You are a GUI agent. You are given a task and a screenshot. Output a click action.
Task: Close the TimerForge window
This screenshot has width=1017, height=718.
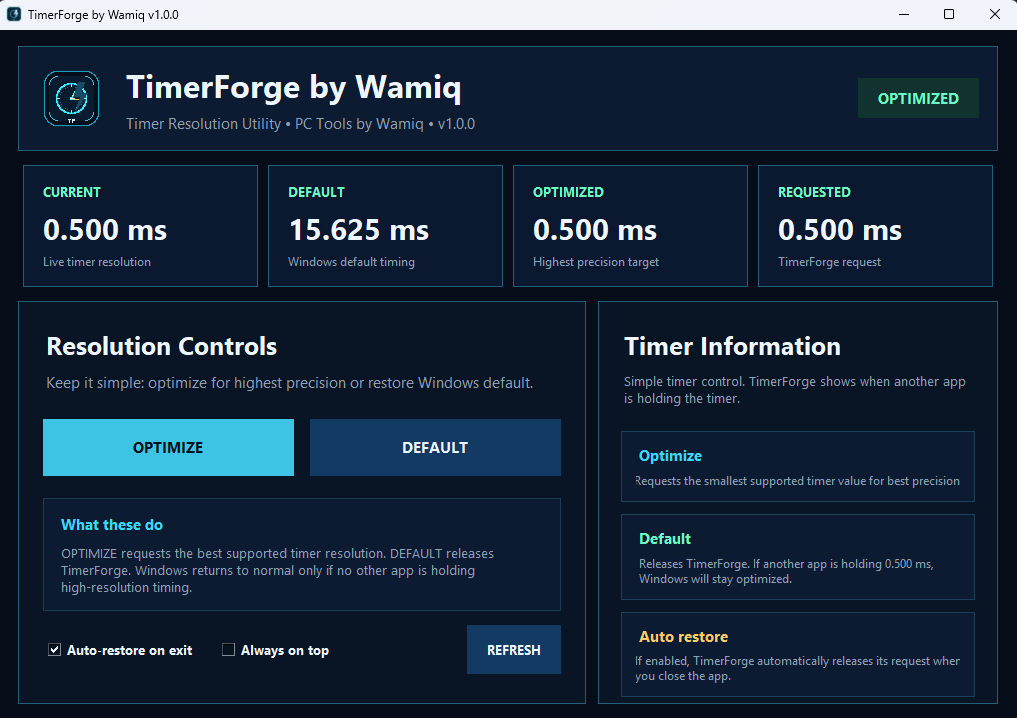[994, 14]
